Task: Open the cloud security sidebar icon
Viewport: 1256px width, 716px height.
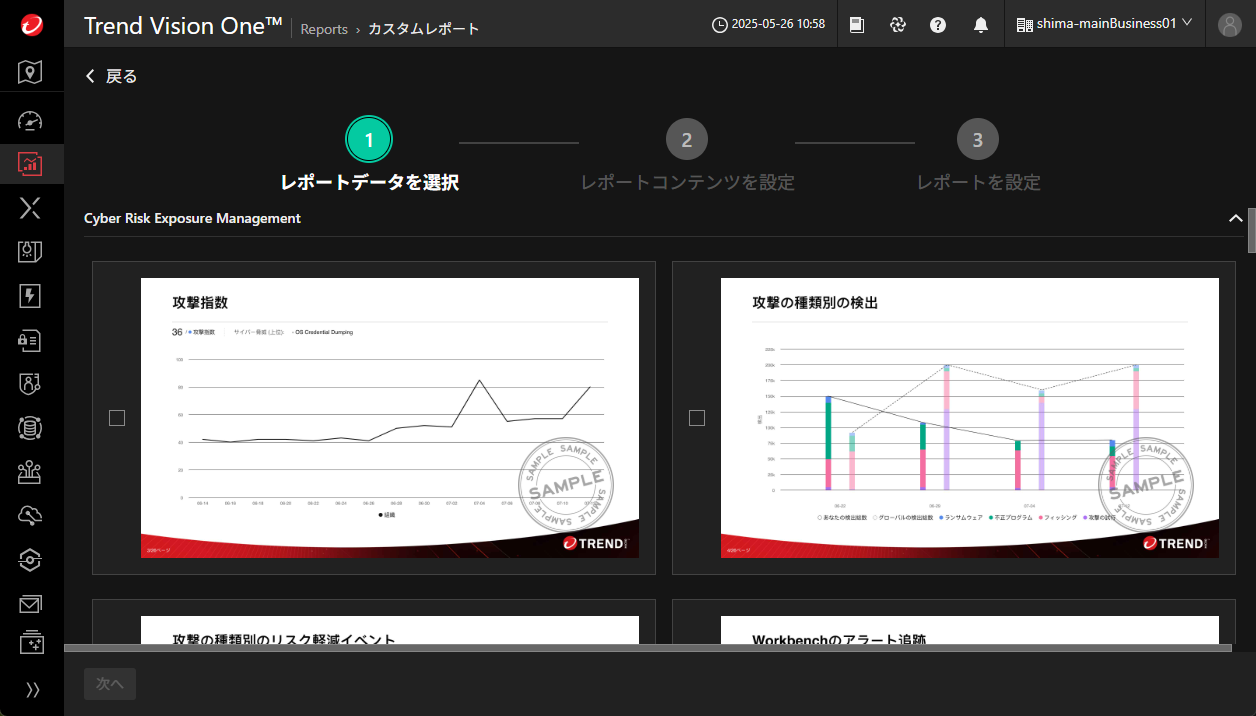Action: pos(31,516)
